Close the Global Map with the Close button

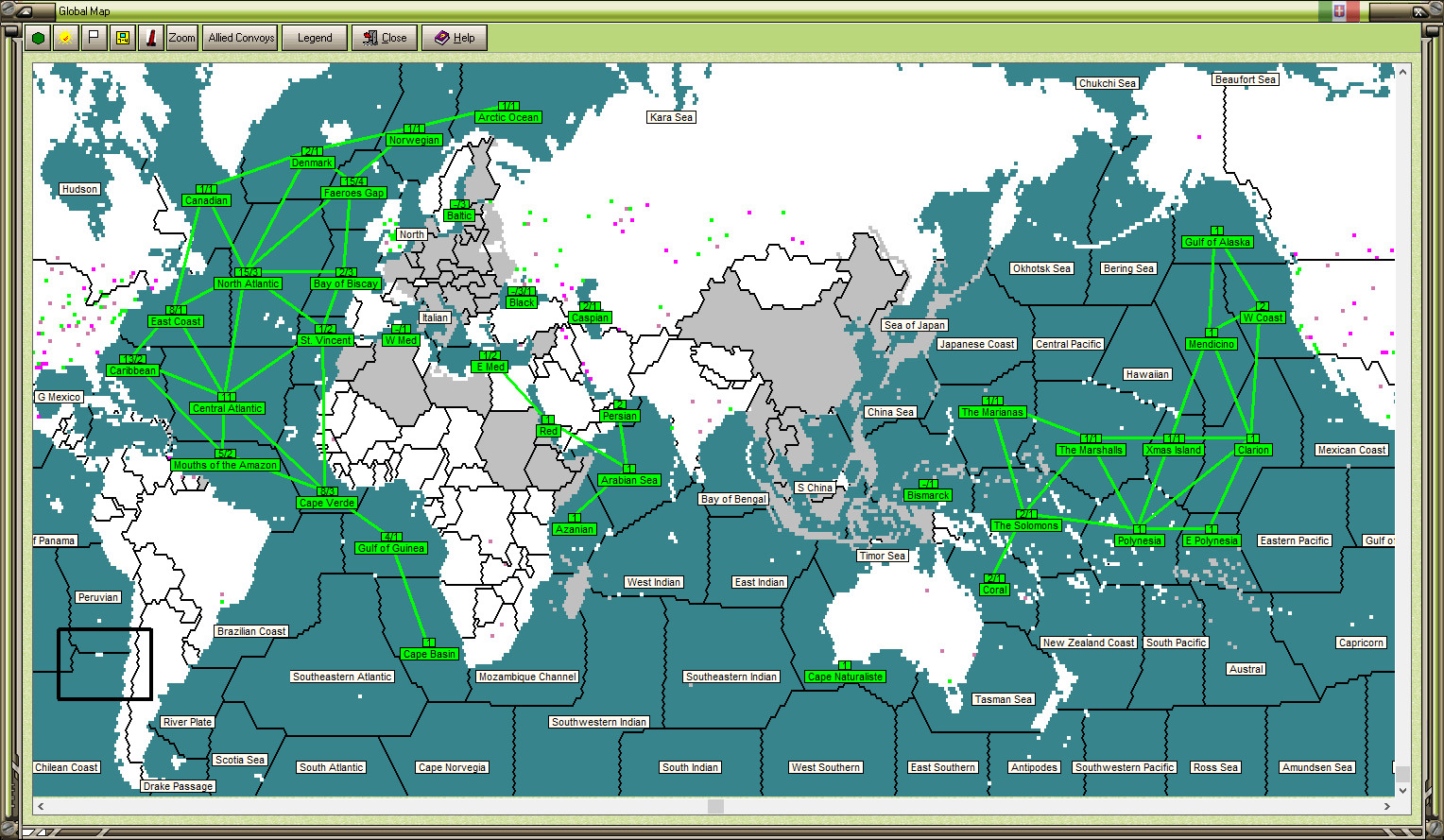click(385, 38)
